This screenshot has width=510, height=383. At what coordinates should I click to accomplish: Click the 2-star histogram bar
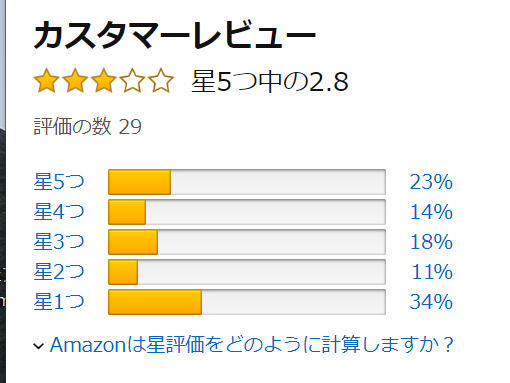pos(247,272)
